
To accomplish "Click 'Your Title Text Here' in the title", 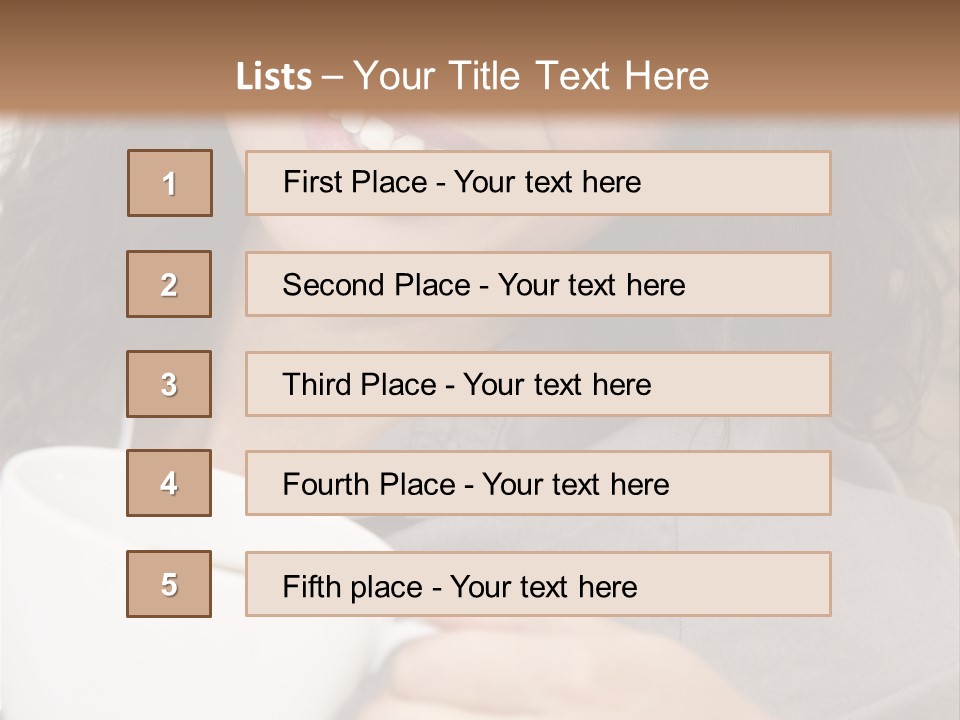I will coord(531,77).
